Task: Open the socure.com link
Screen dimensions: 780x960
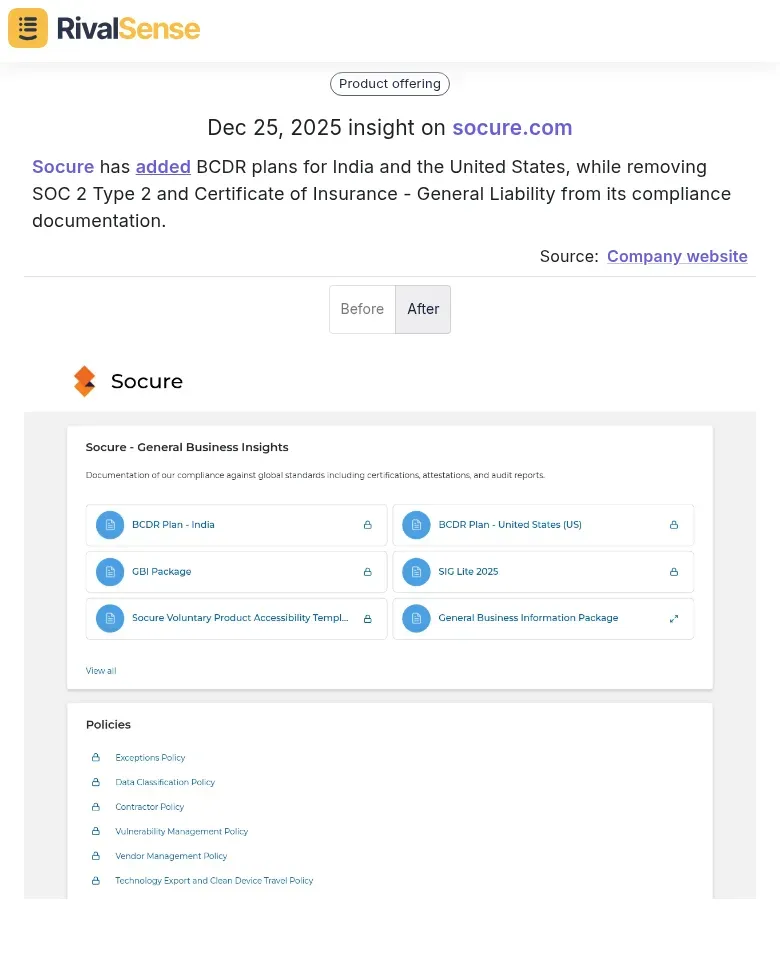Action: [512, 128]
